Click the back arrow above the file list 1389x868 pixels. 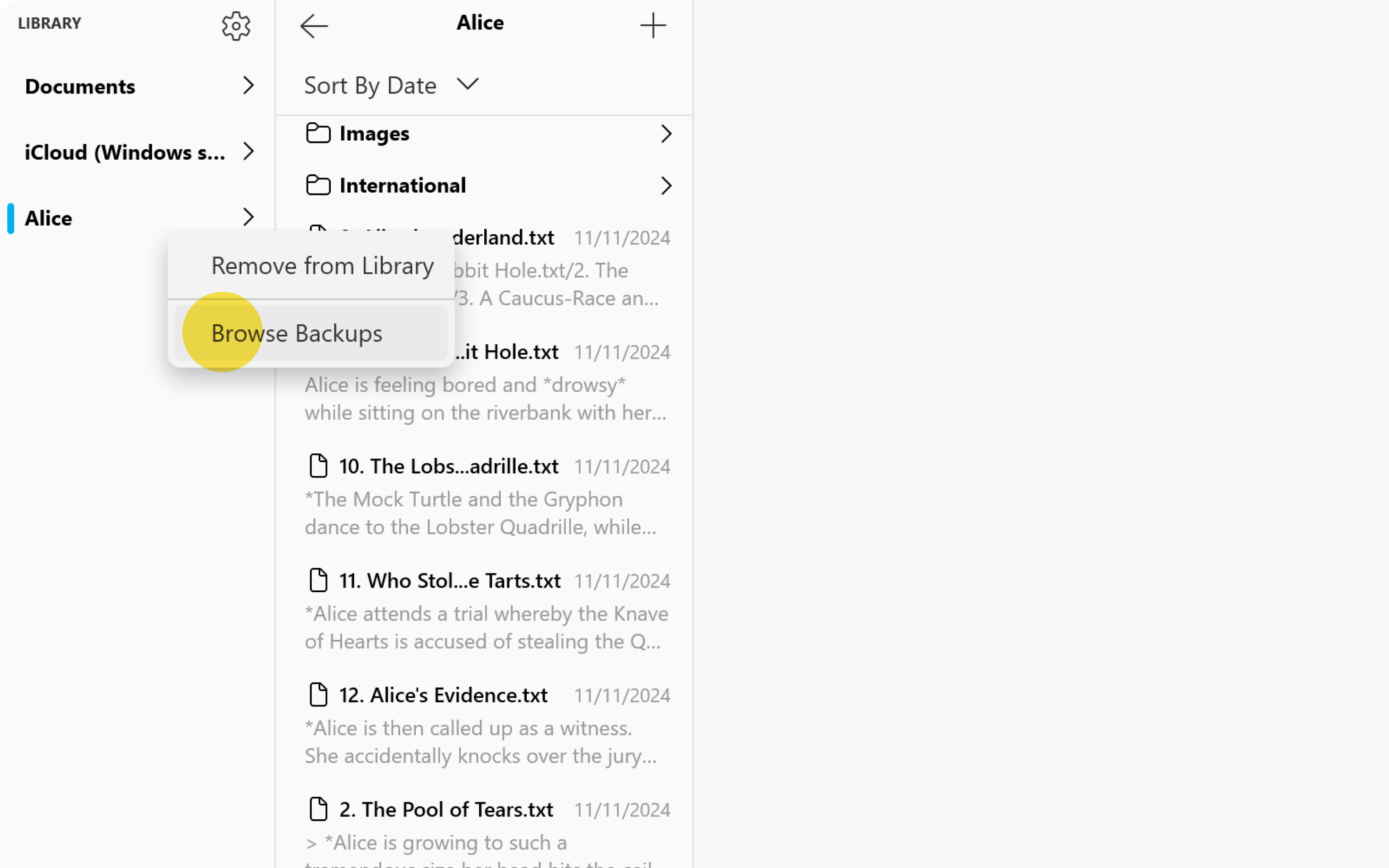[x=314, y=25]
